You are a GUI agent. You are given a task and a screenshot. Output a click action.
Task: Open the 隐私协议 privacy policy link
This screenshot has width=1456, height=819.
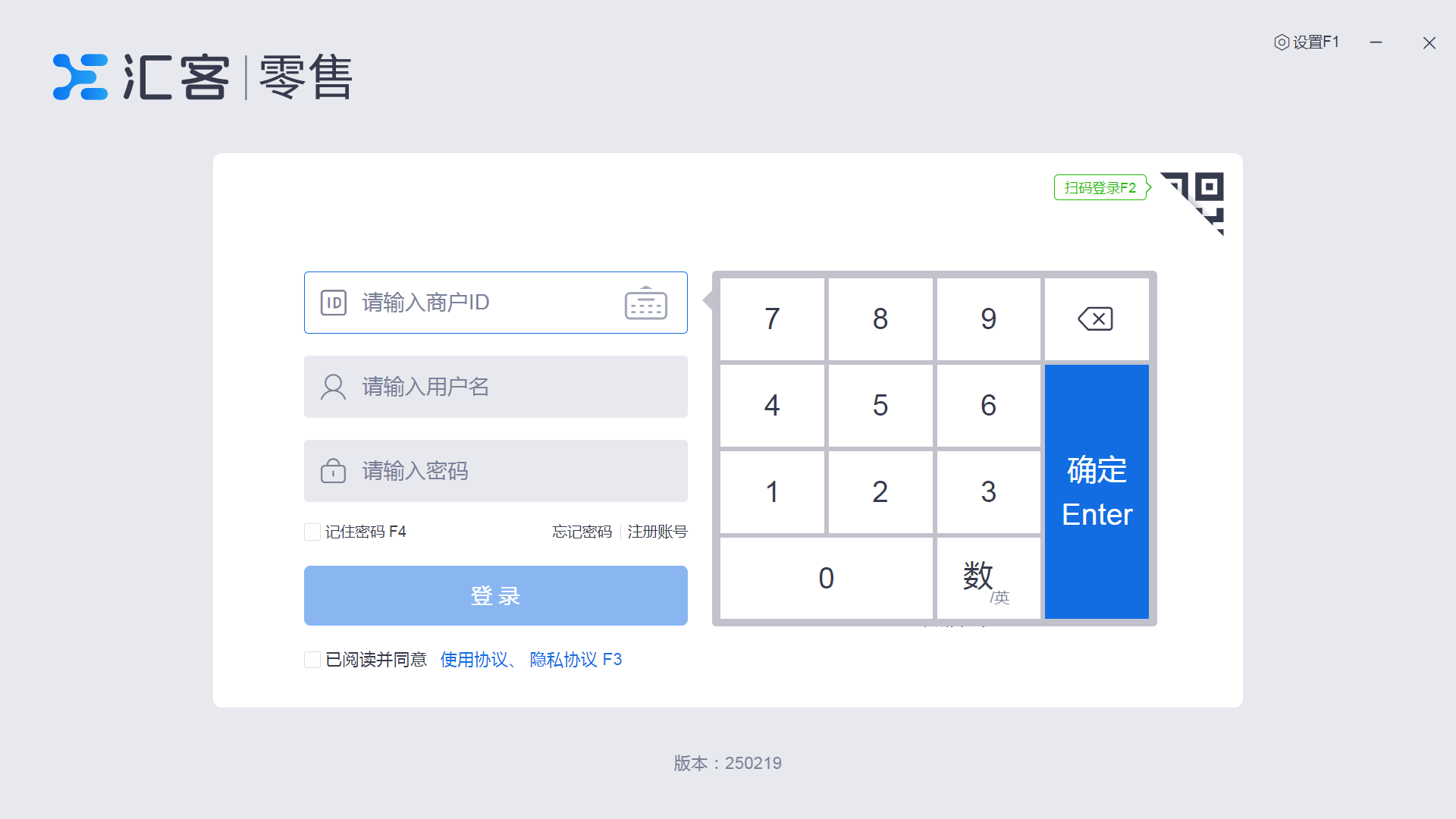563,660
